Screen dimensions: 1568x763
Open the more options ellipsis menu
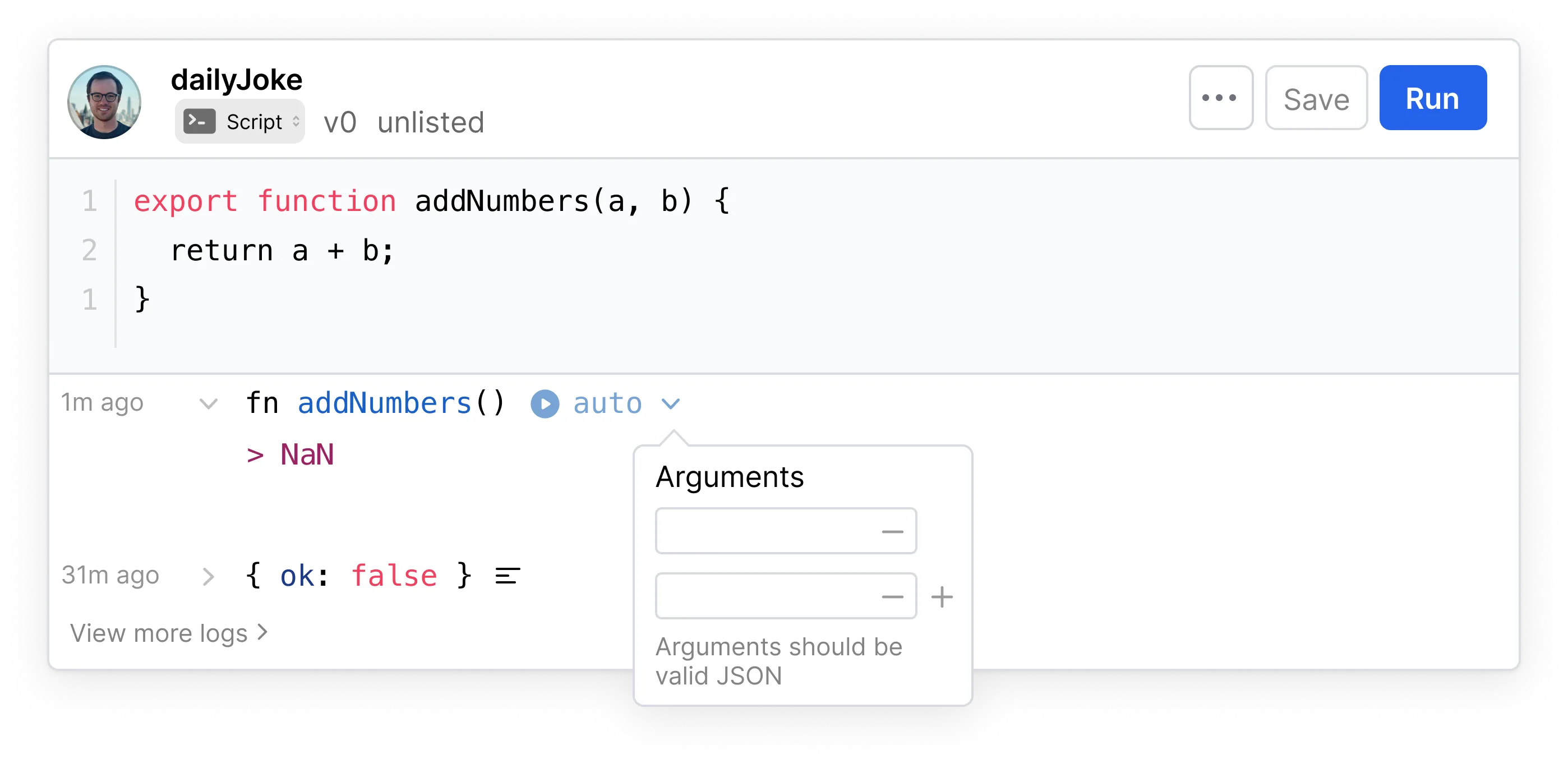pos(1221,98)
